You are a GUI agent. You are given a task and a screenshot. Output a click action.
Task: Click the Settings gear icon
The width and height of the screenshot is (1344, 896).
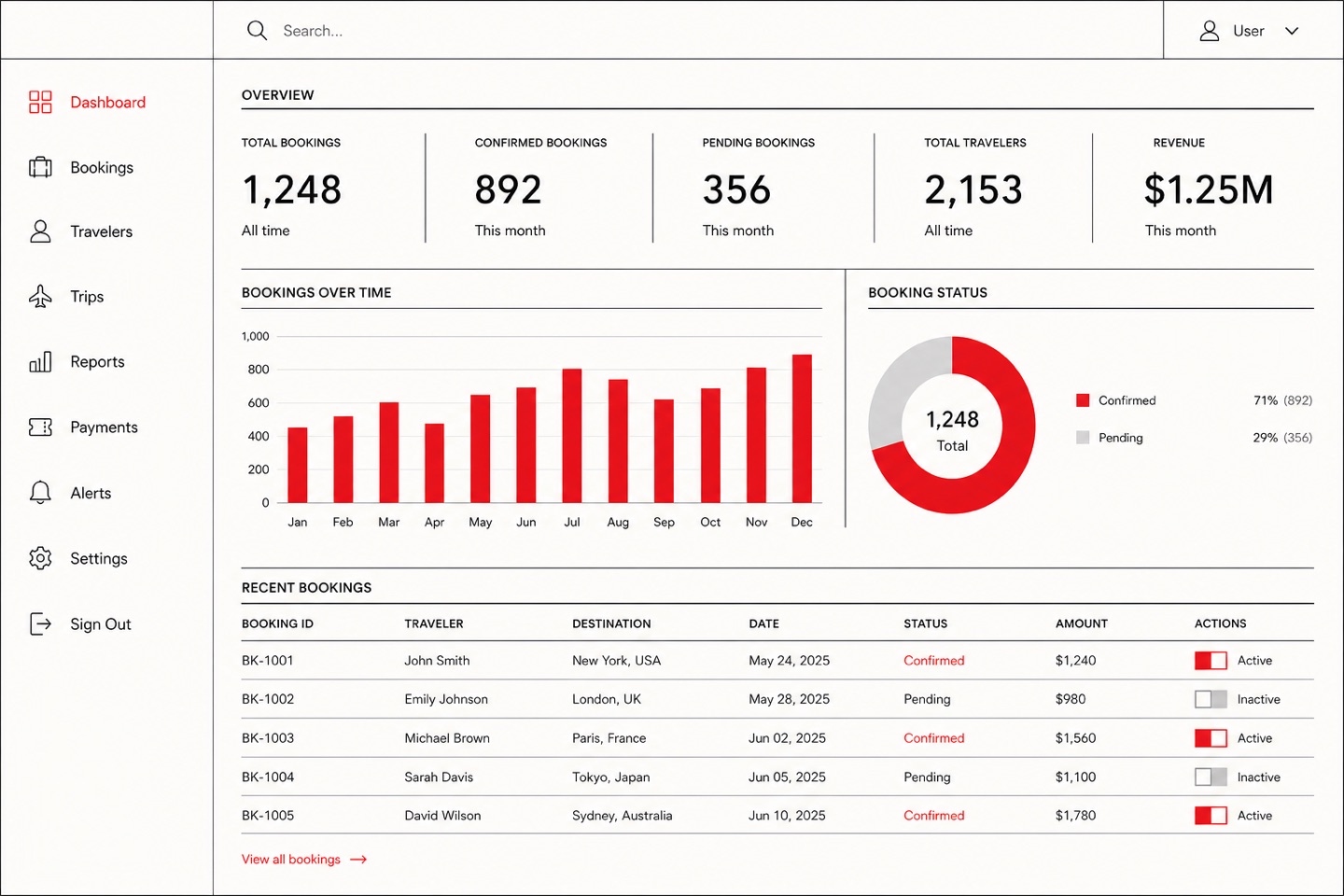coord(40,558)
